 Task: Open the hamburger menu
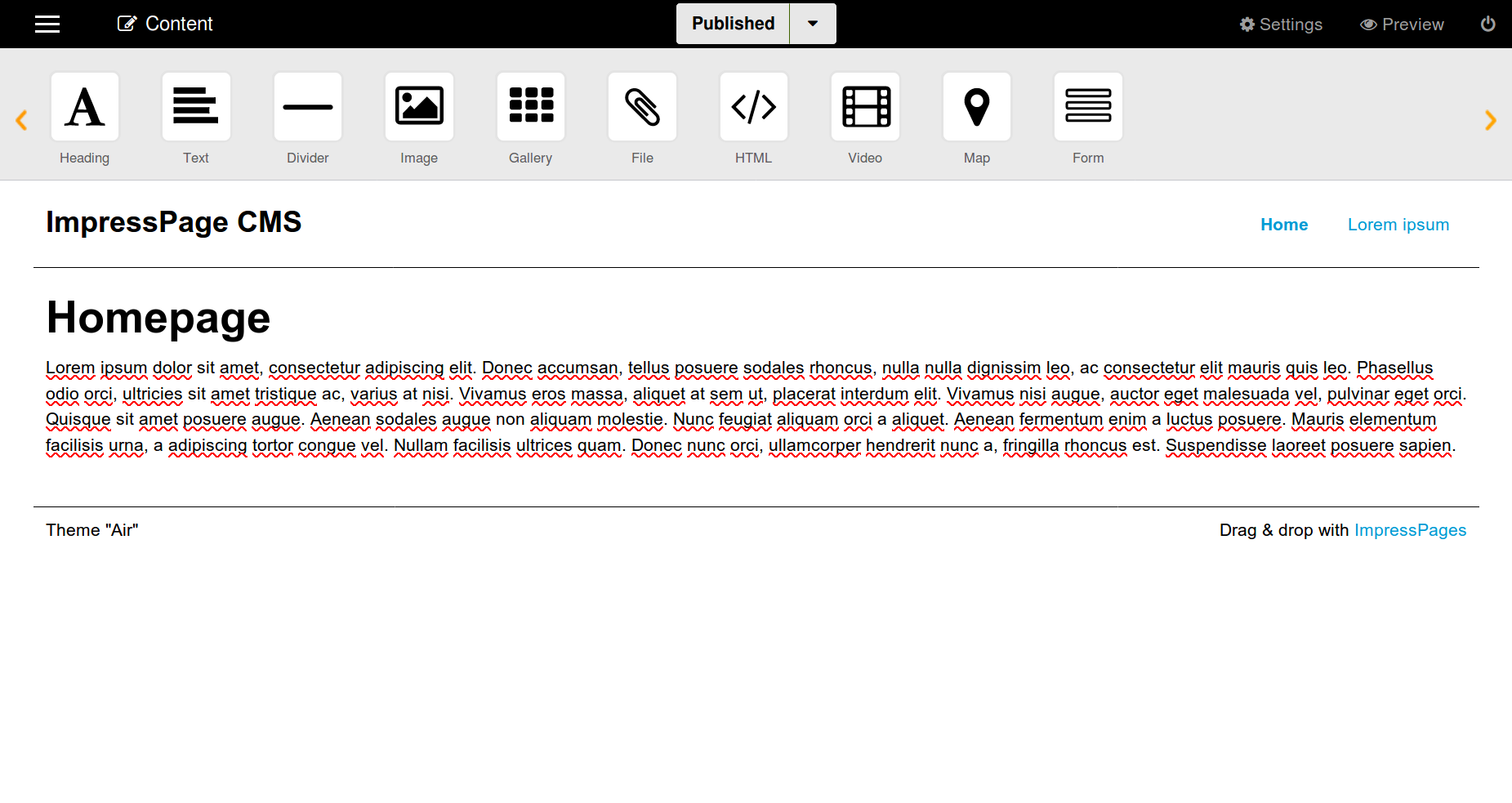[47, 25]
